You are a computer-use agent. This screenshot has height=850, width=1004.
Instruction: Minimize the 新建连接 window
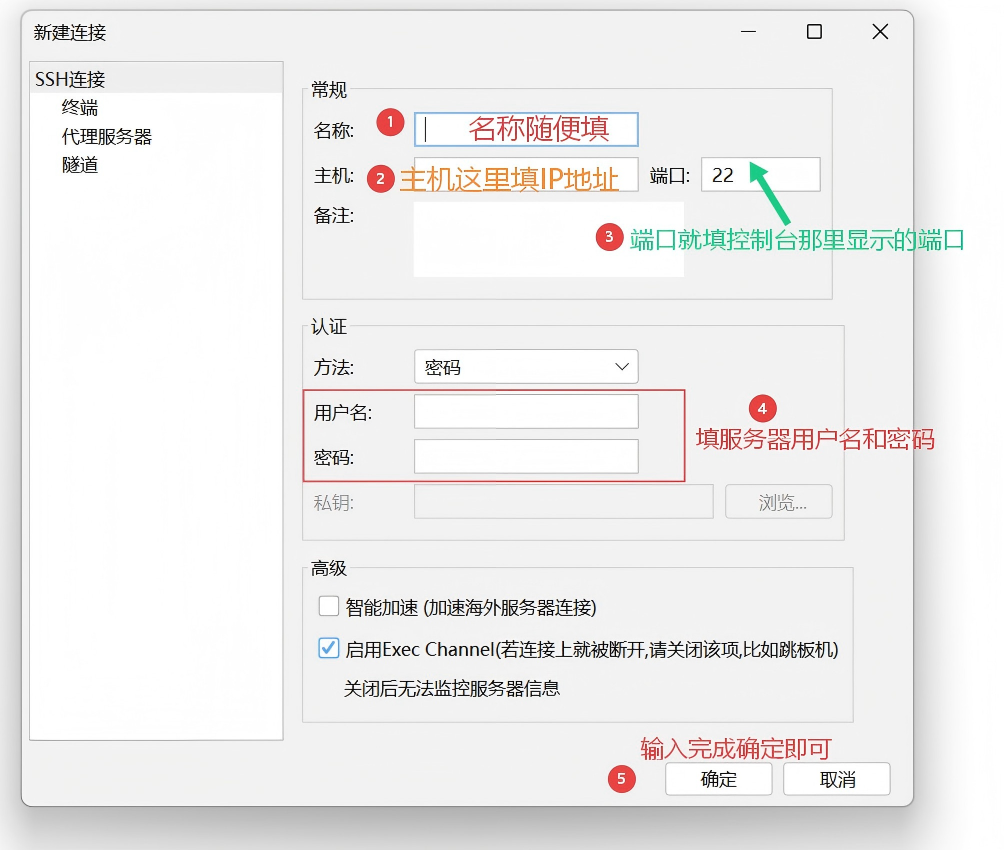748,32
